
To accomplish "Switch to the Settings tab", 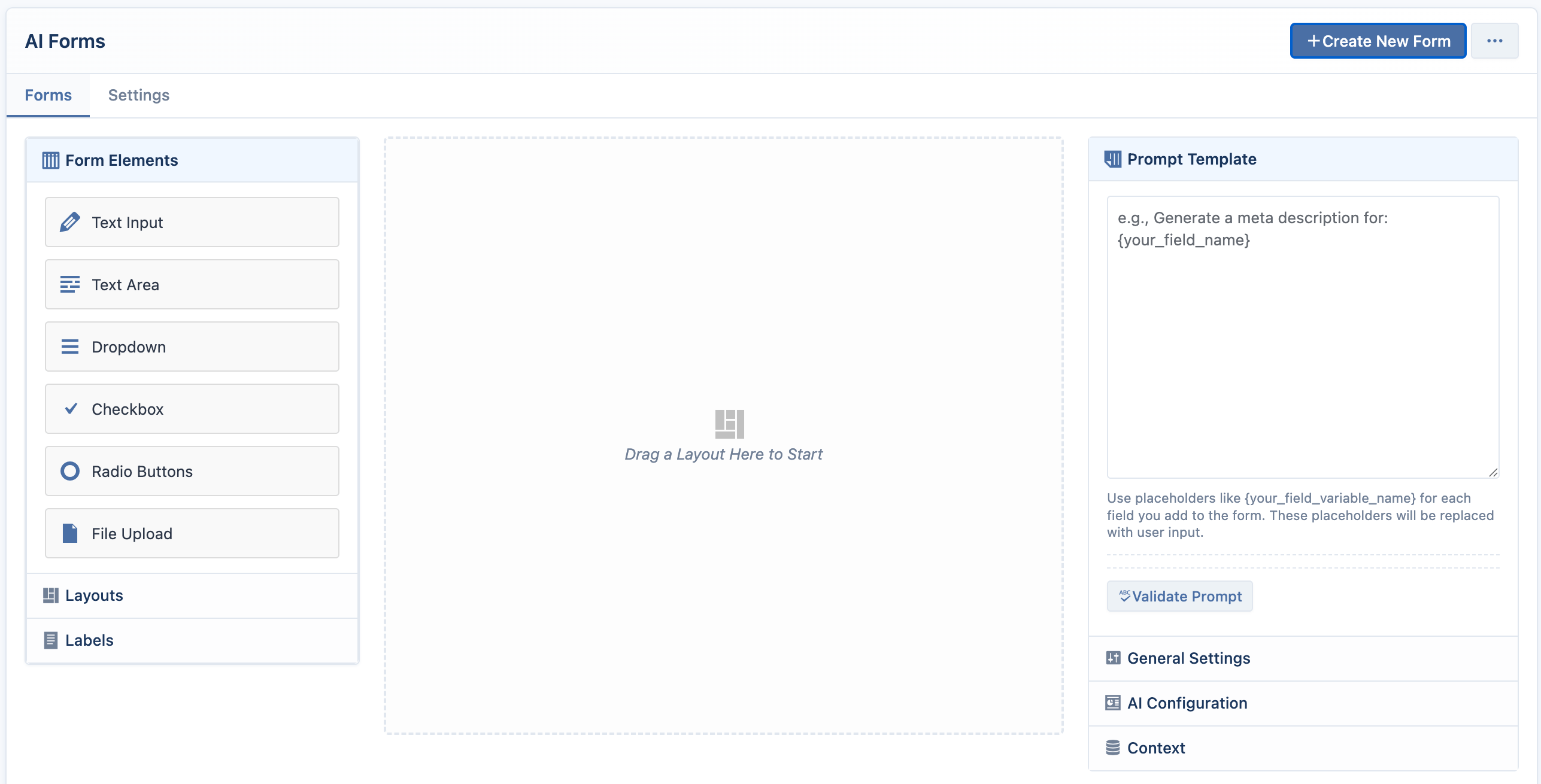I will pos(138,95).
